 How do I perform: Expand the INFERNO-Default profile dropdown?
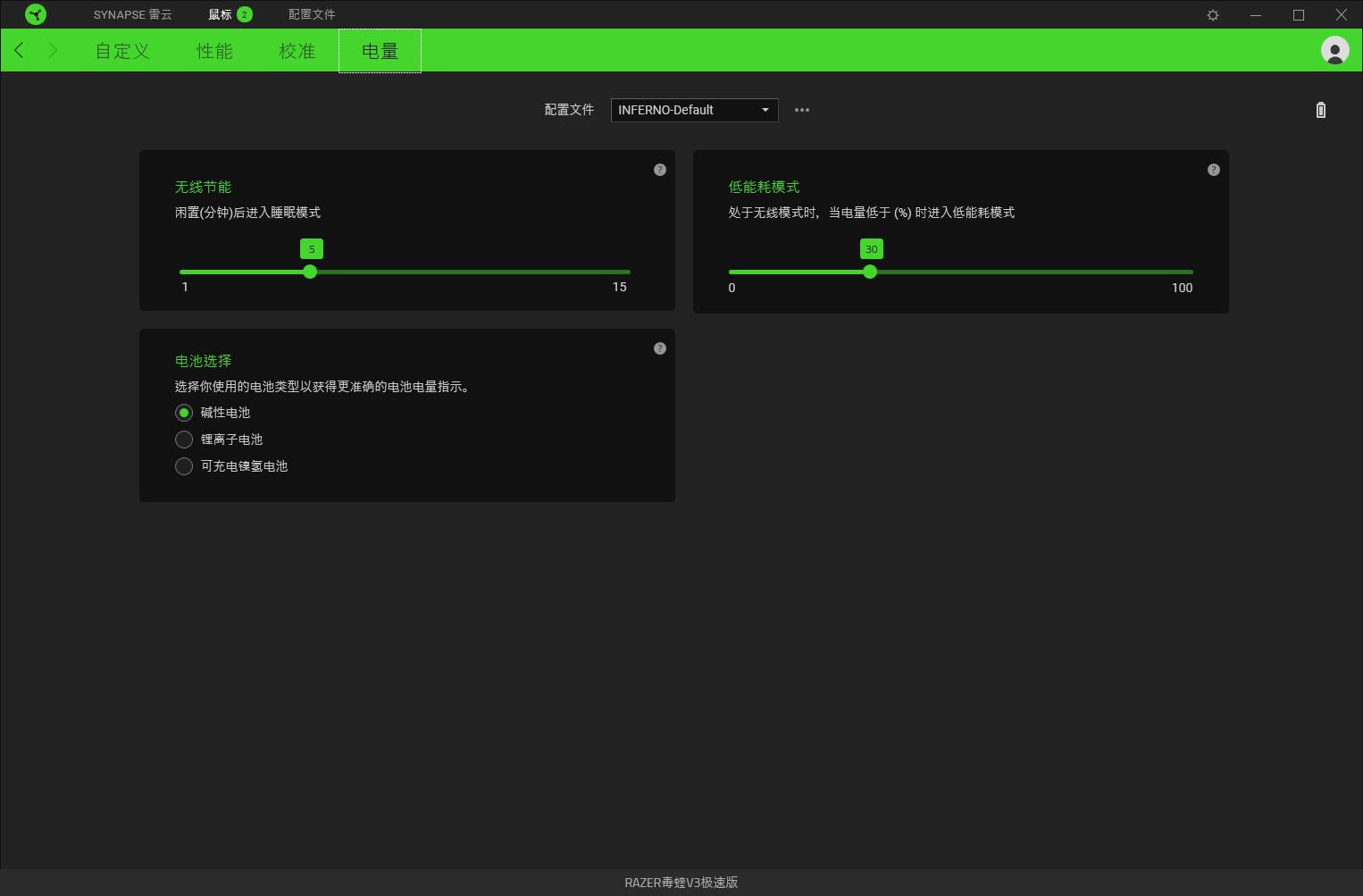(694, 110)
